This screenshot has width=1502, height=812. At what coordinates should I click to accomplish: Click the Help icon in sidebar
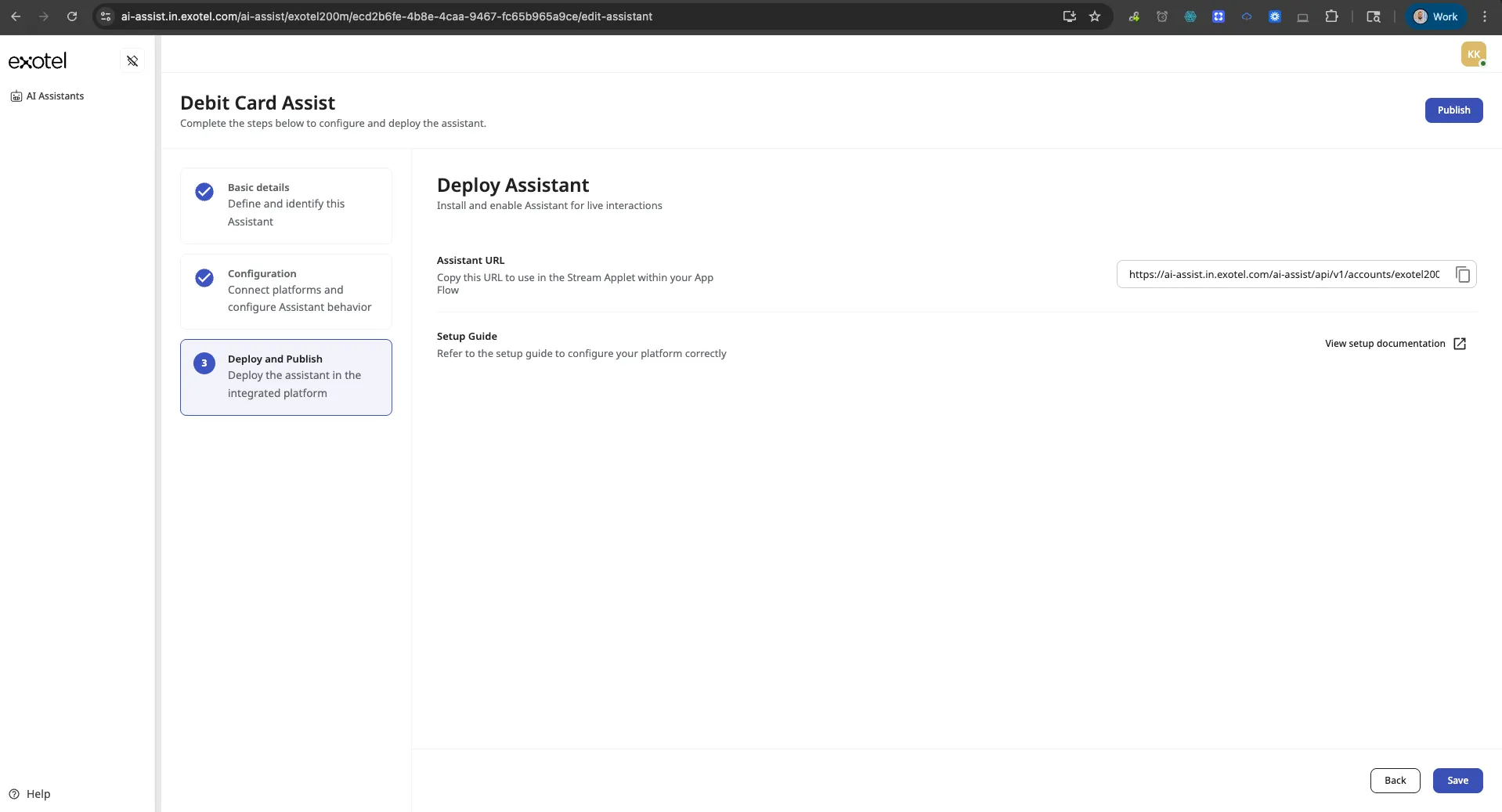(14, 794)
